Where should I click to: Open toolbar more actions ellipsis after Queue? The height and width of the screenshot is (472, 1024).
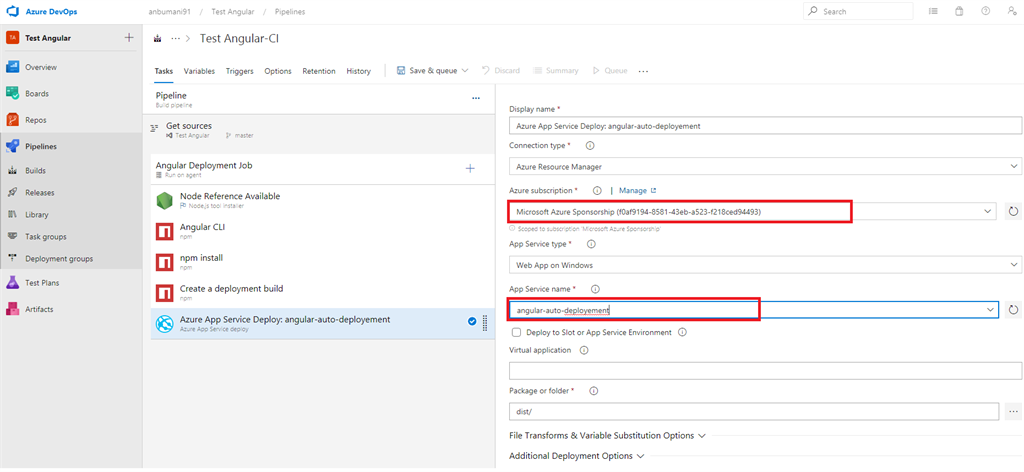pos(643,71)
